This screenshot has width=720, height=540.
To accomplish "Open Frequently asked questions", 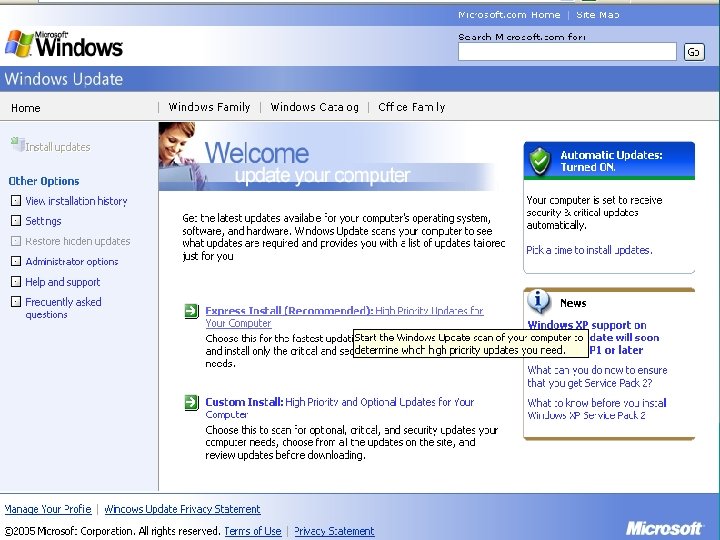I will [63, 308].
